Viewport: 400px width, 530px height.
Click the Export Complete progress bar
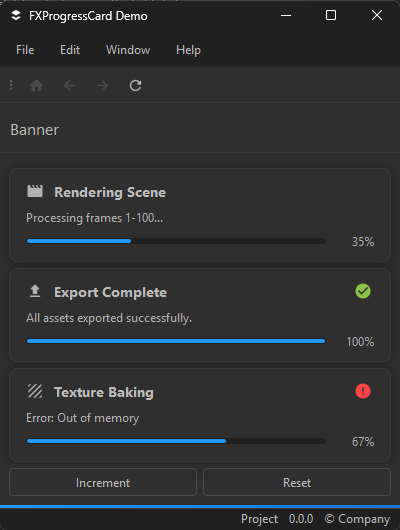tap(176, 341)
